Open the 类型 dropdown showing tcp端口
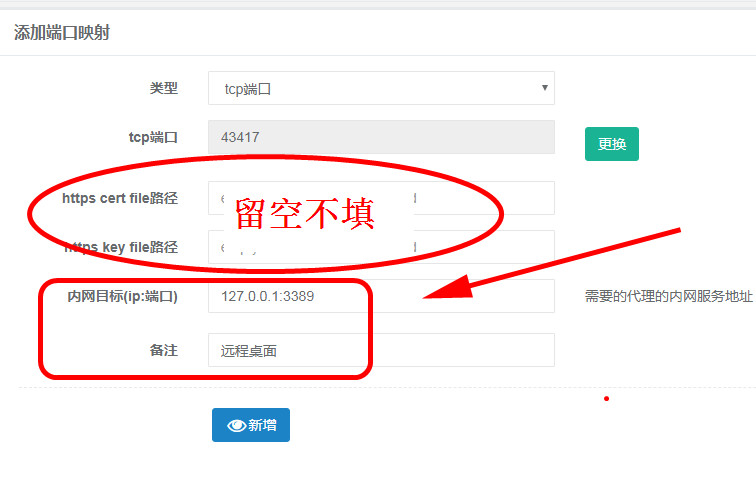This screenshot has height=477, width=756. [380, 88]
